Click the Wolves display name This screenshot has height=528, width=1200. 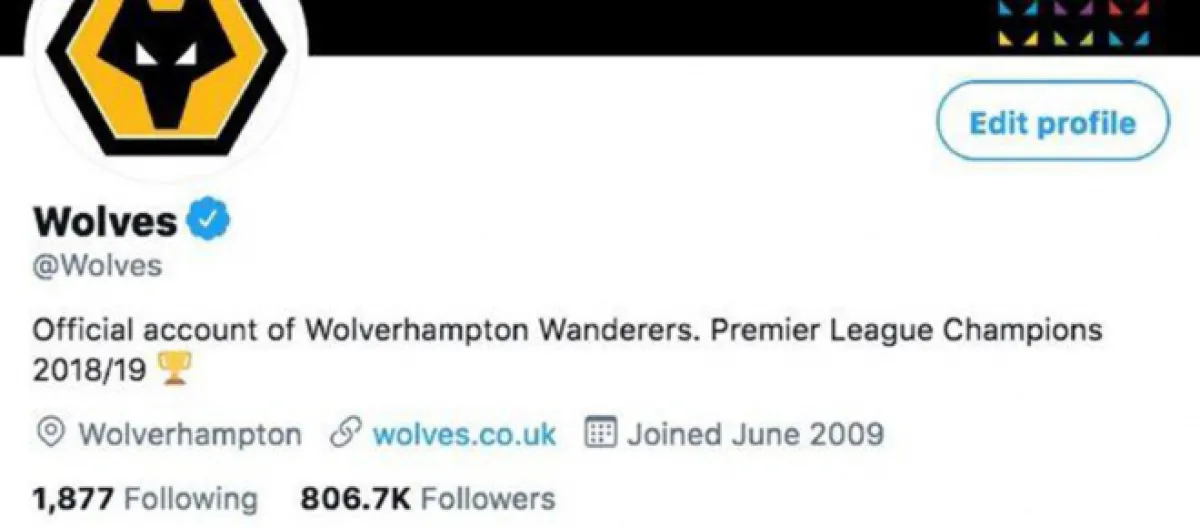pyautogui.click(x=105, y=221)
